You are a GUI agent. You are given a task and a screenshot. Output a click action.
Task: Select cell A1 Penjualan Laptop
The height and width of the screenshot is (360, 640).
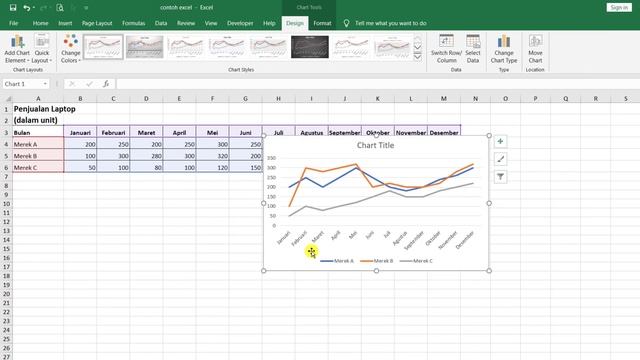coord(38,109)
